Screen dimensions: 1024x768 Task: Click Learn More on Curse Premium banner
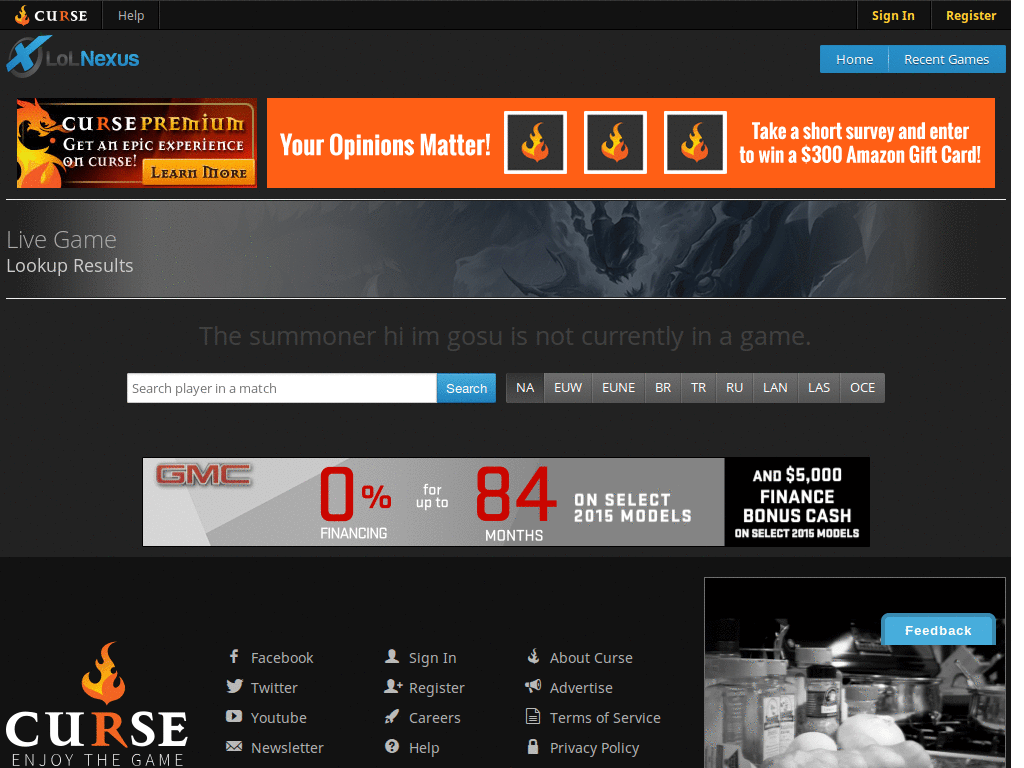pos(199,172)
